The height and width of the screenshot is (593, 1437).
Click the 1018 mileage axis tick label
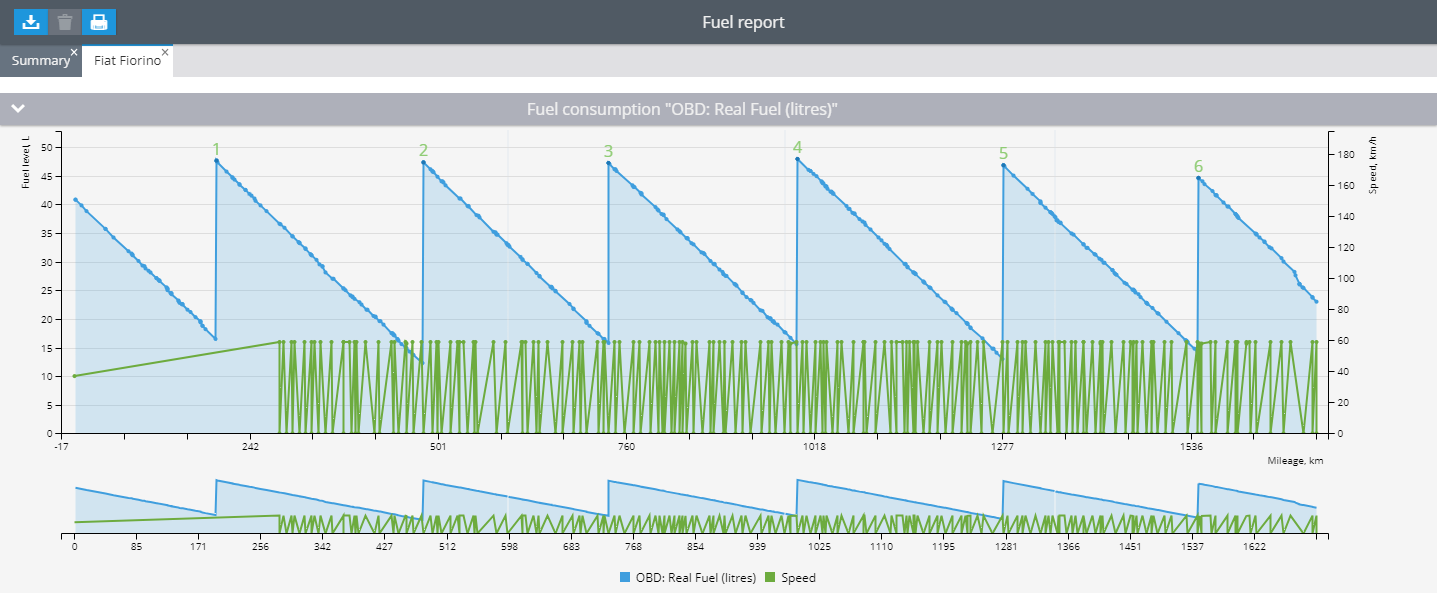(x=814, y=446)
